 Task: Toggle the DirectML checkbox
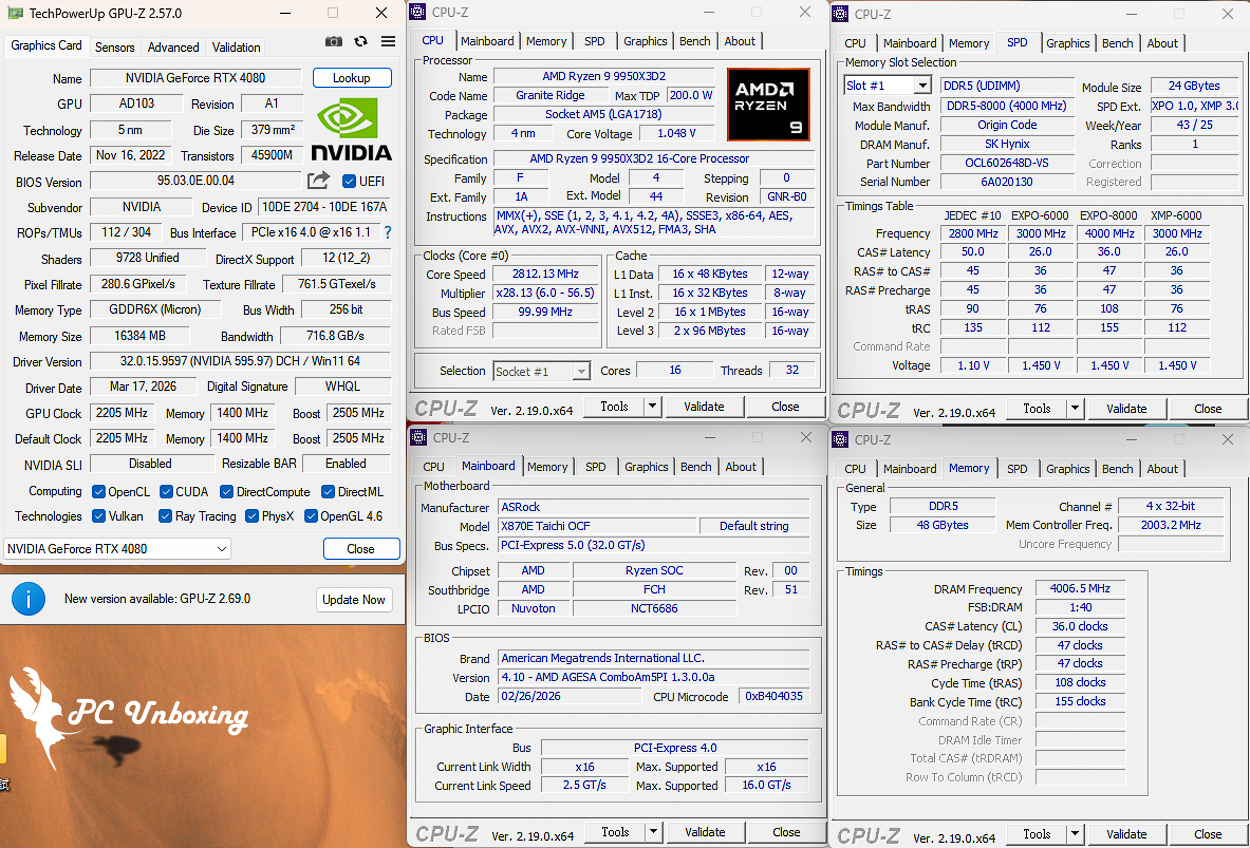pyautogui.click(x=329, y=492)
